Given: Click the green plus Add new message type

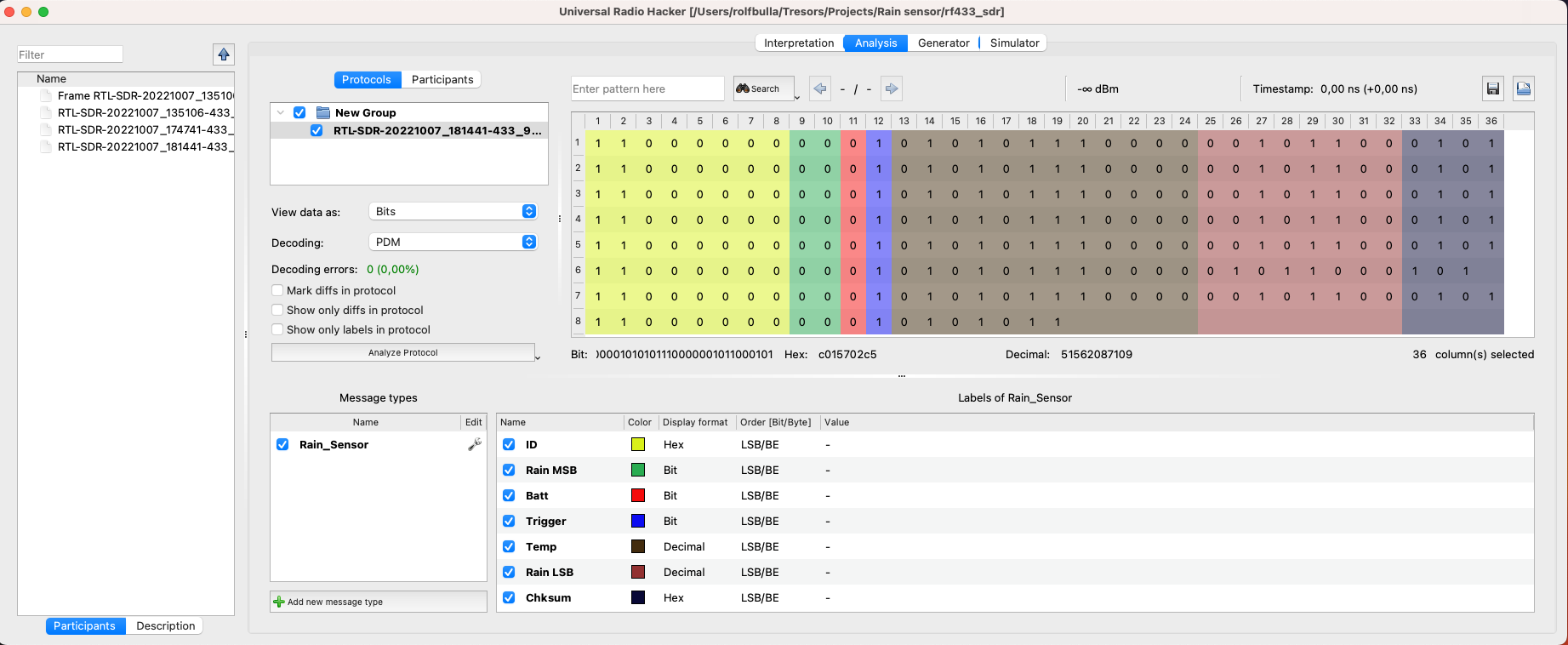Looking at the screenshot, I should coord(278,602).
